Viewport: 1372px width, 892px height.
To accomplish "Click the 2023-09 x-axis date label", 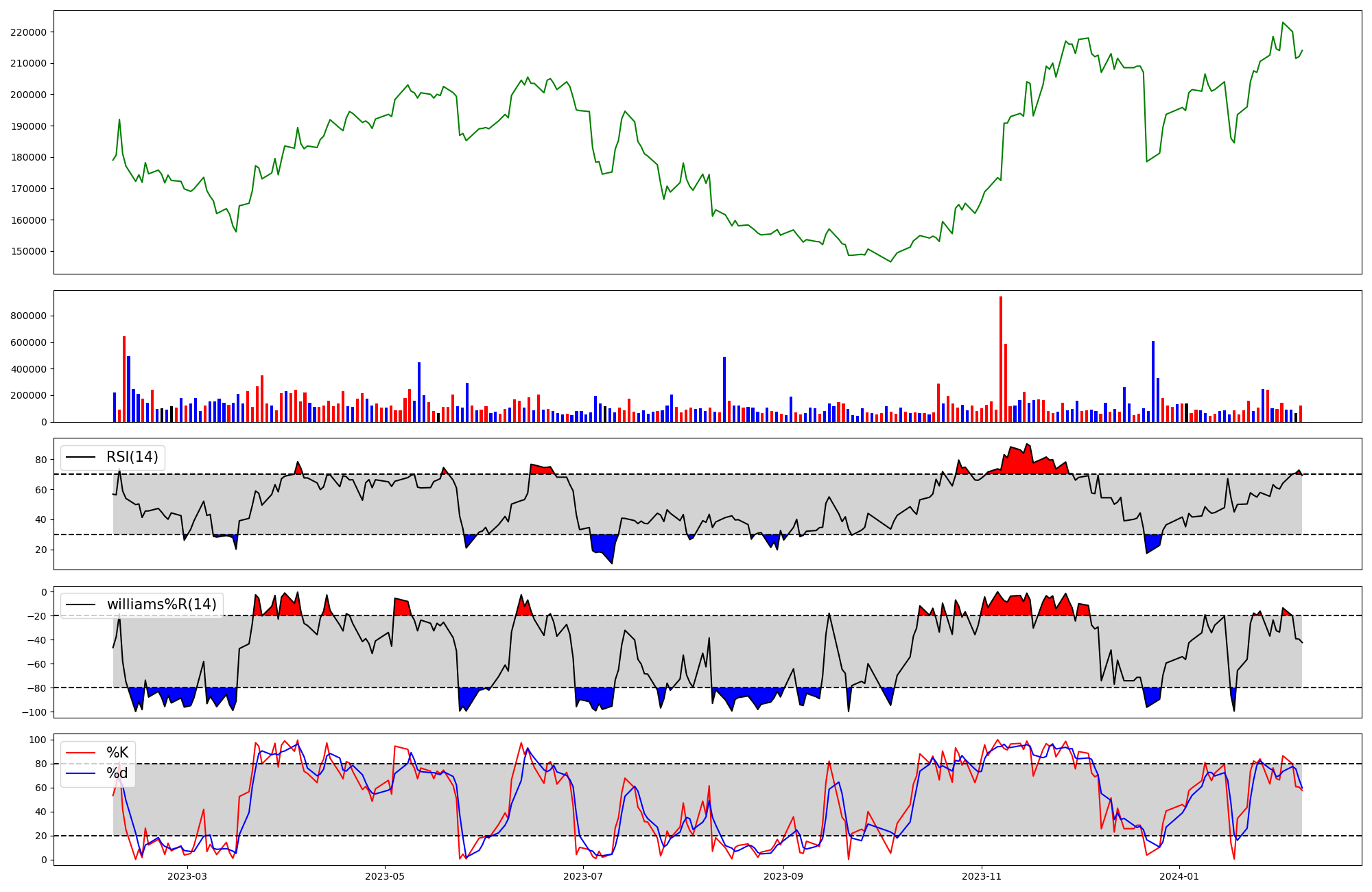I will pos(783,876).
